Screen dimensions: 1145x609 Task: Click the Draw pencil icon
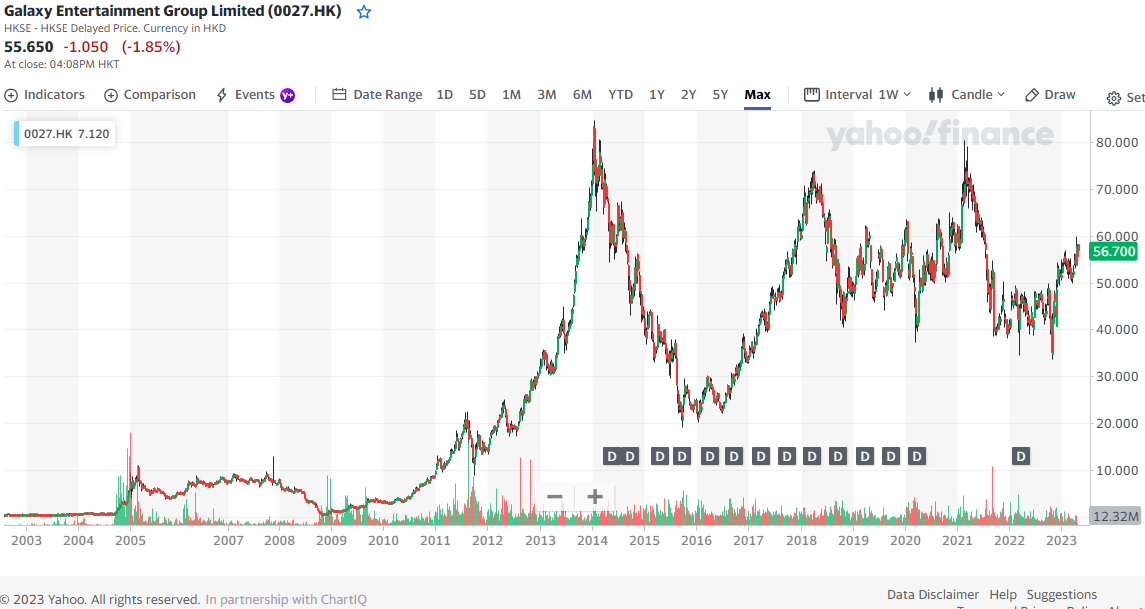pos(1032,95)
